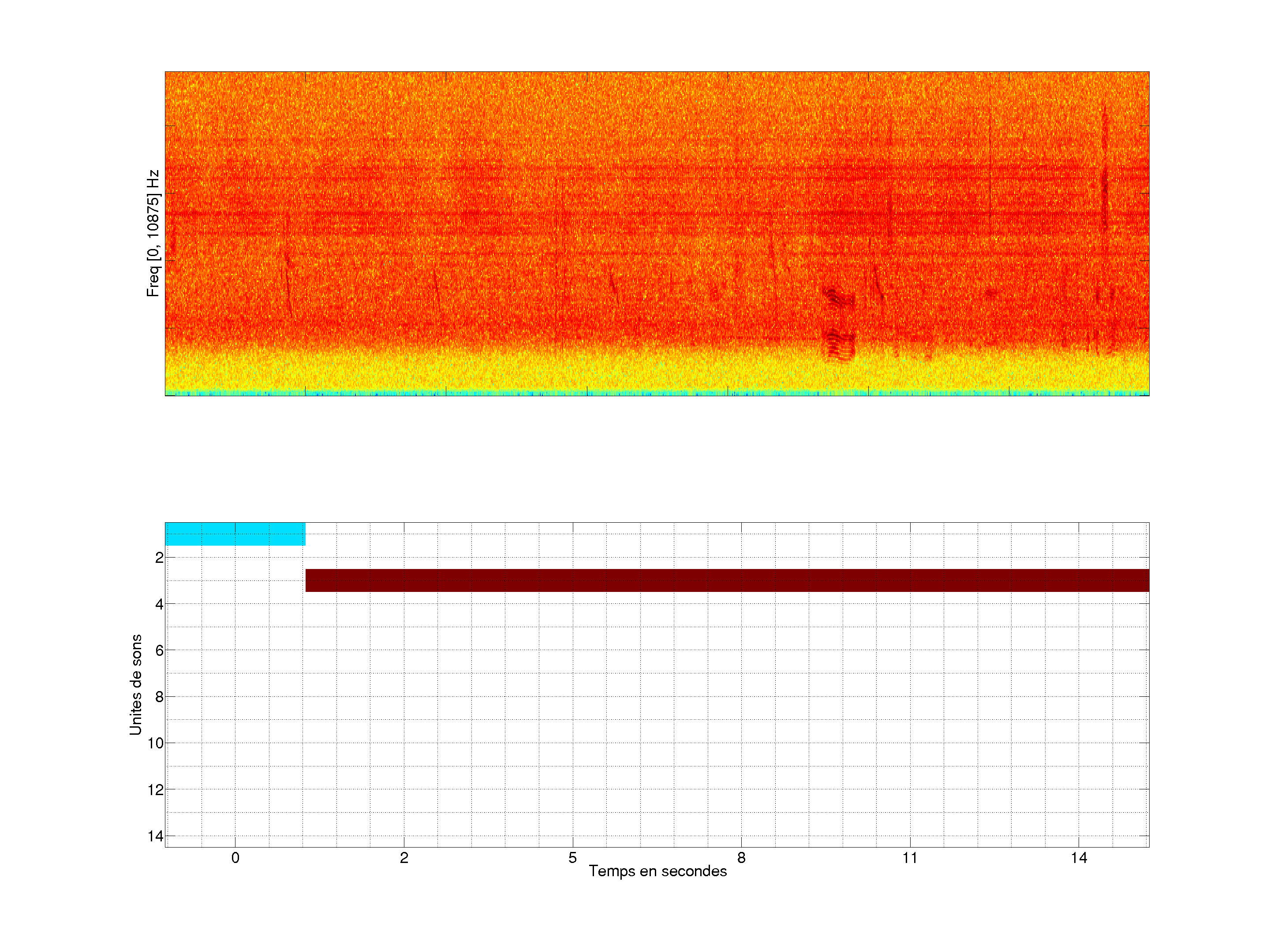The image size is (1270, 952).
Task: Click the 'Unites de sons' axis label
Action: click(x=135, y=684)
